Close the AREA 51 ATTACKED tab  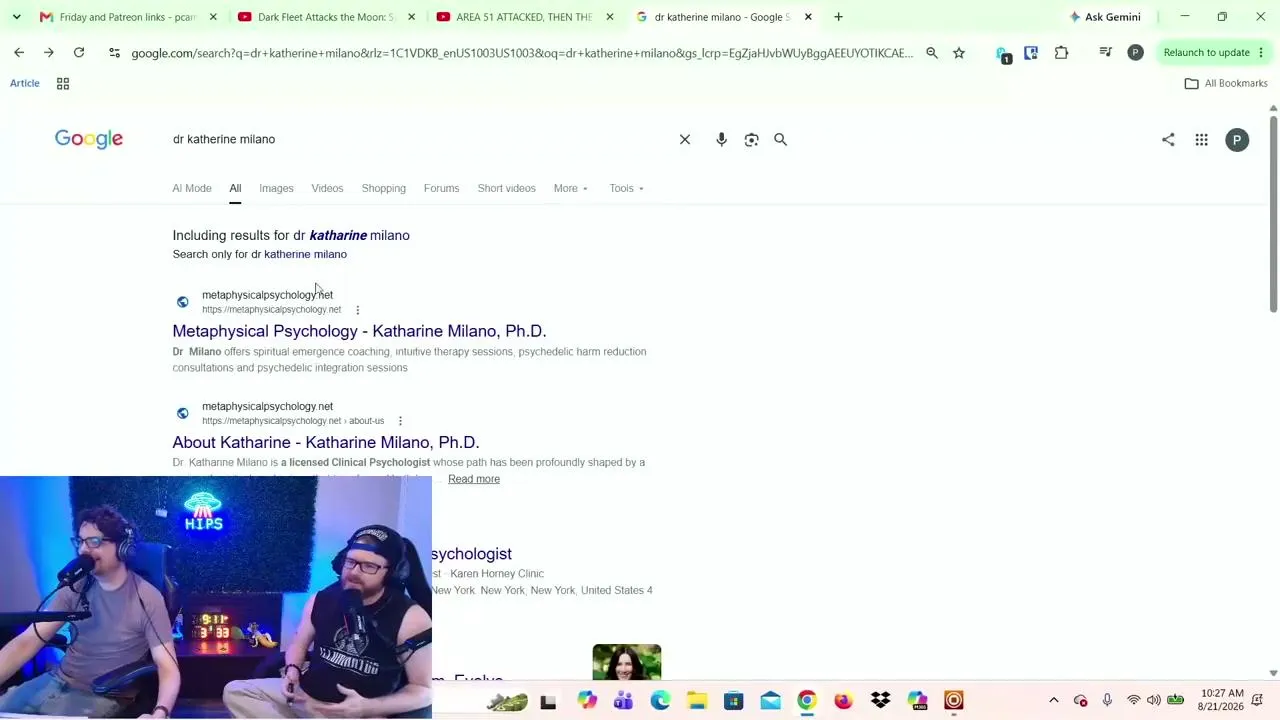pyautogui.click(x=609, y=17)
